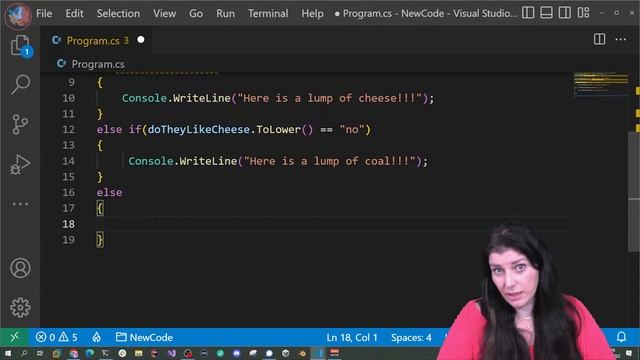Open Task View in the taskbar
Viewport: 640px width, 360px height.
[x=40, y=353]
